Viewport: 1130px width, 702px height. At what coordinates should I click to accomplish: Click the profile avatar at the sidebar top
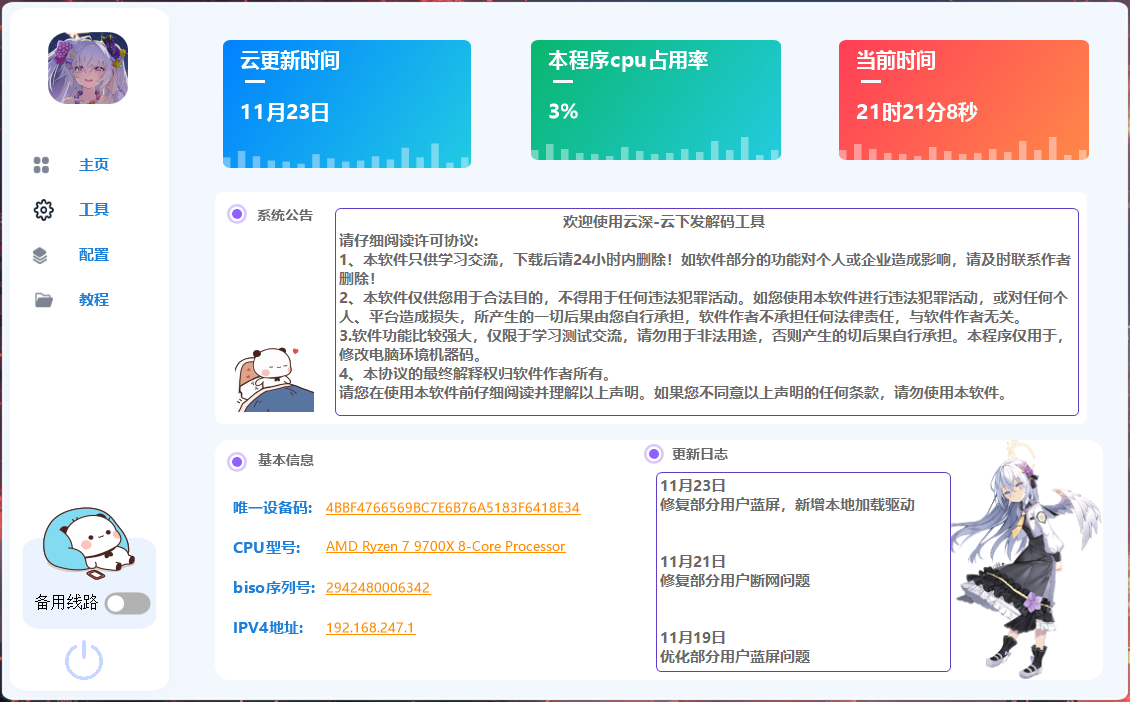point(86,70)
